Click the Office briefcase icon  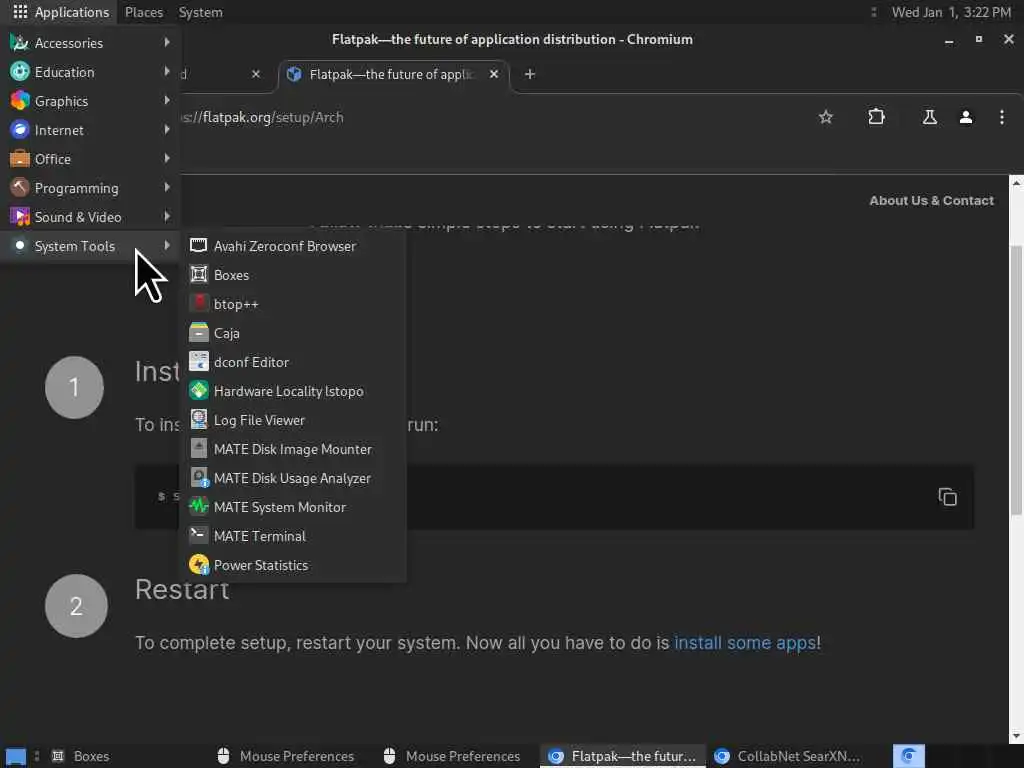pyautogui.click(x=20, y=159)
